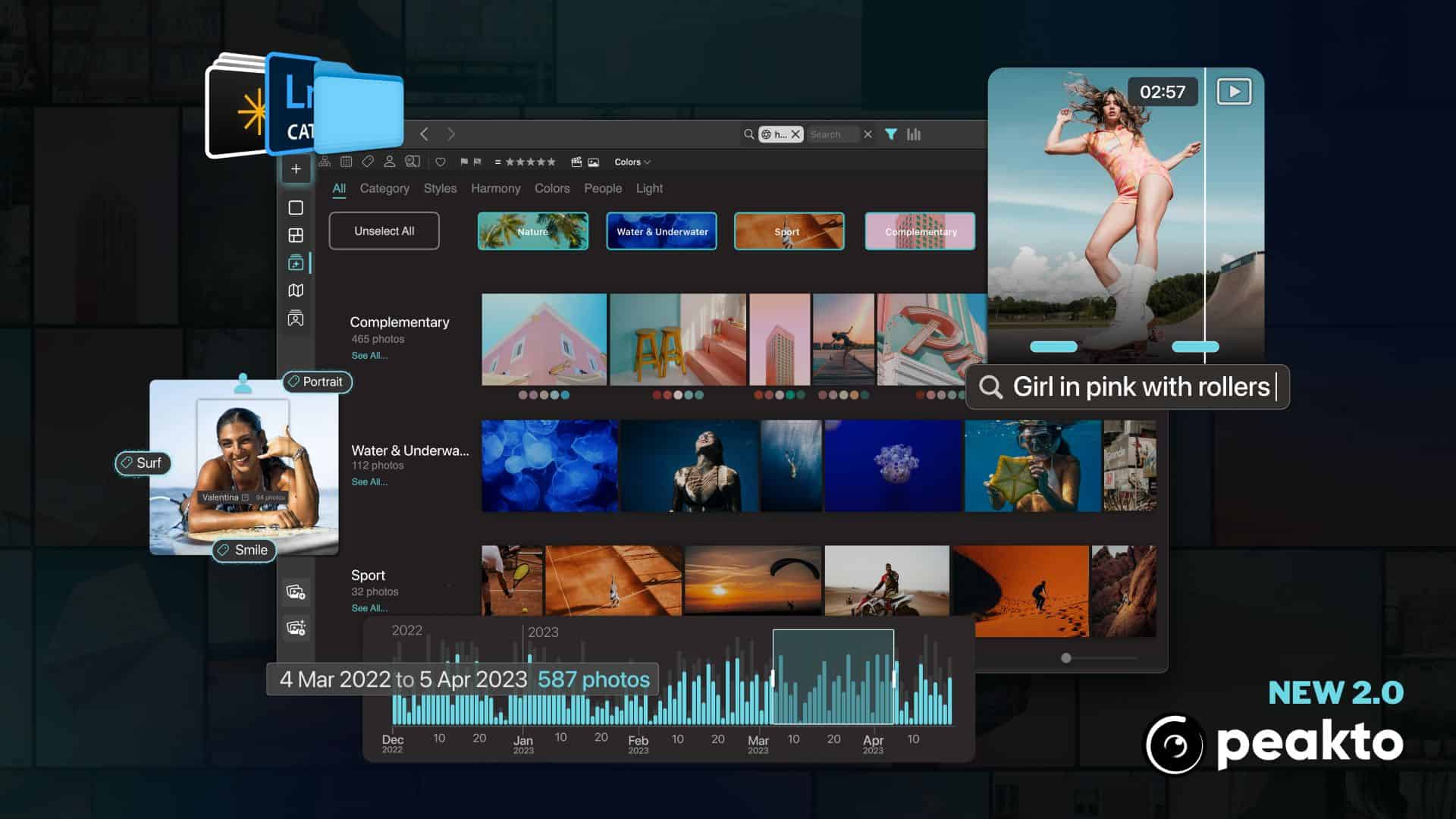
Task: Click the calendar filter icon
Action: [347, 162]
